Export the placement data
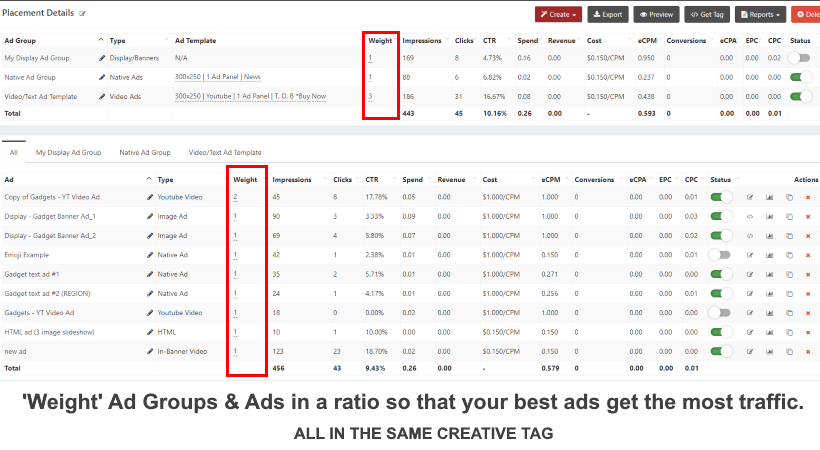The width and height of the screenshot is (820, 450). click(x=608, y=15)
